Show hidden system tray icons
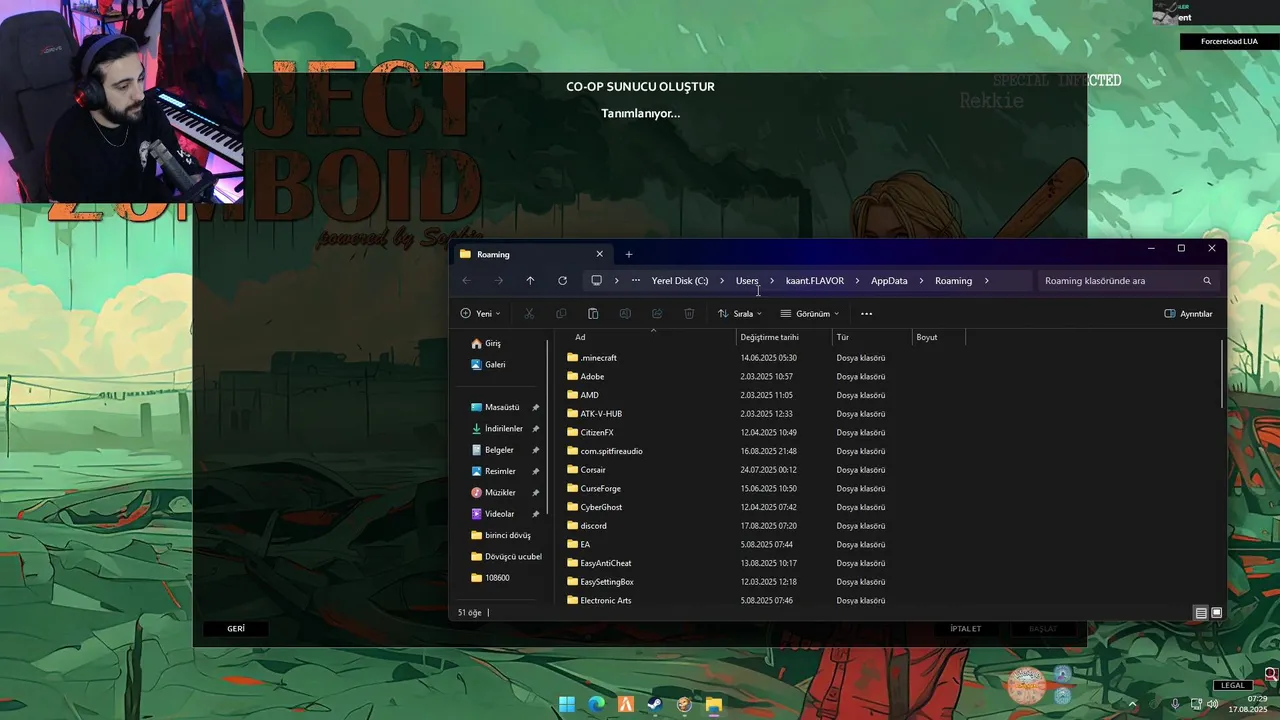The height and width of the screenshot is (720, 1280). tap(1133, 704)
